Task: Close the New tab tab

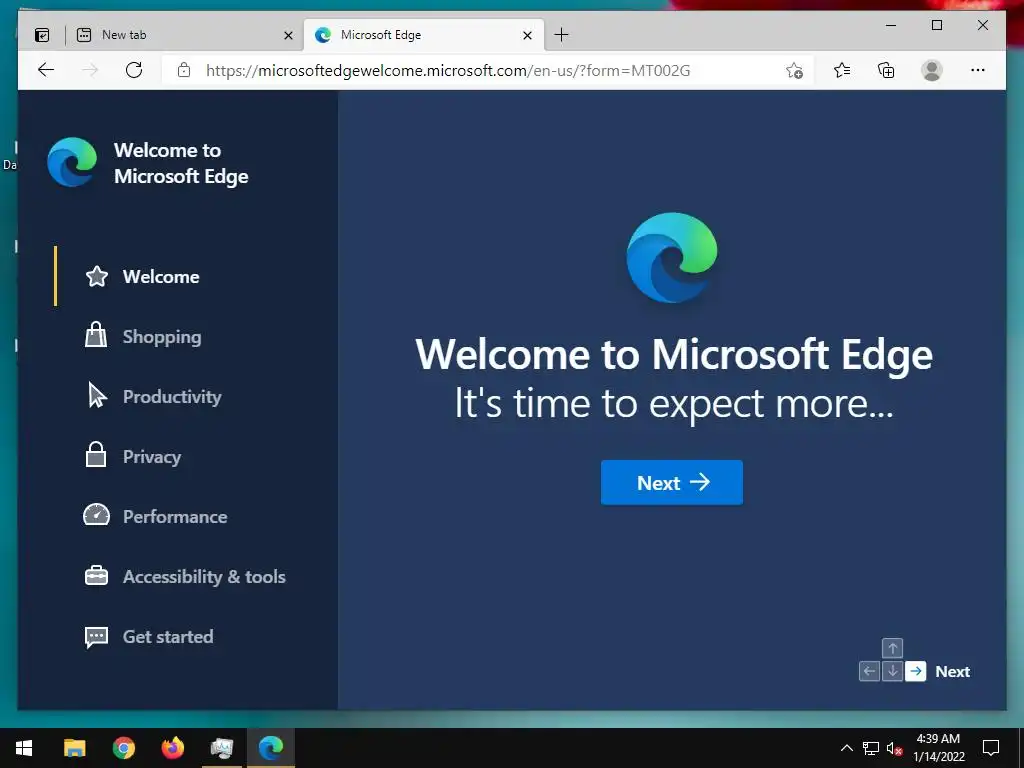Action: 288,35
